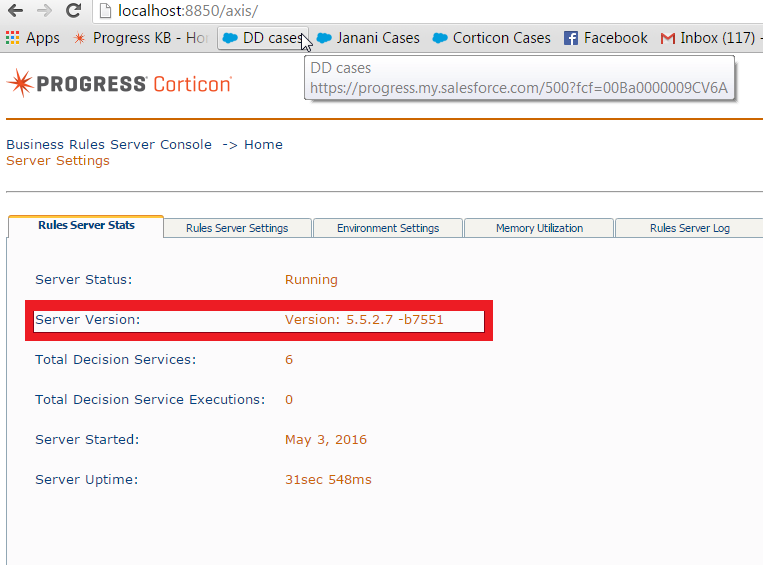Click the browser Forward arrow
The width and height of the screenshot is (763, 565).
pyautogui.click(x=44, y=10)
